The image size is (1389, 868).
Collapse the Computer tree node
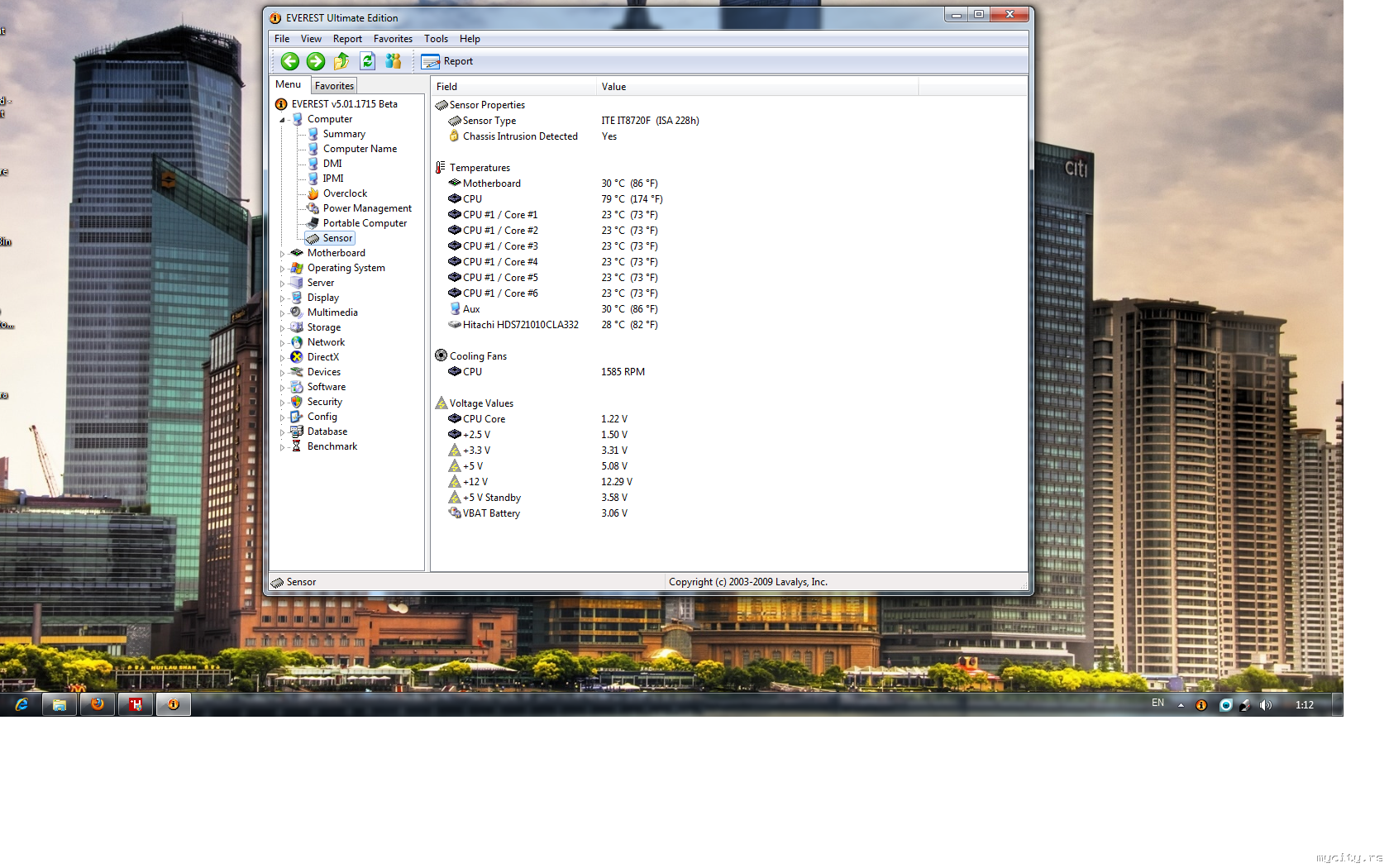pyautogui.click(x=282, y=120)
